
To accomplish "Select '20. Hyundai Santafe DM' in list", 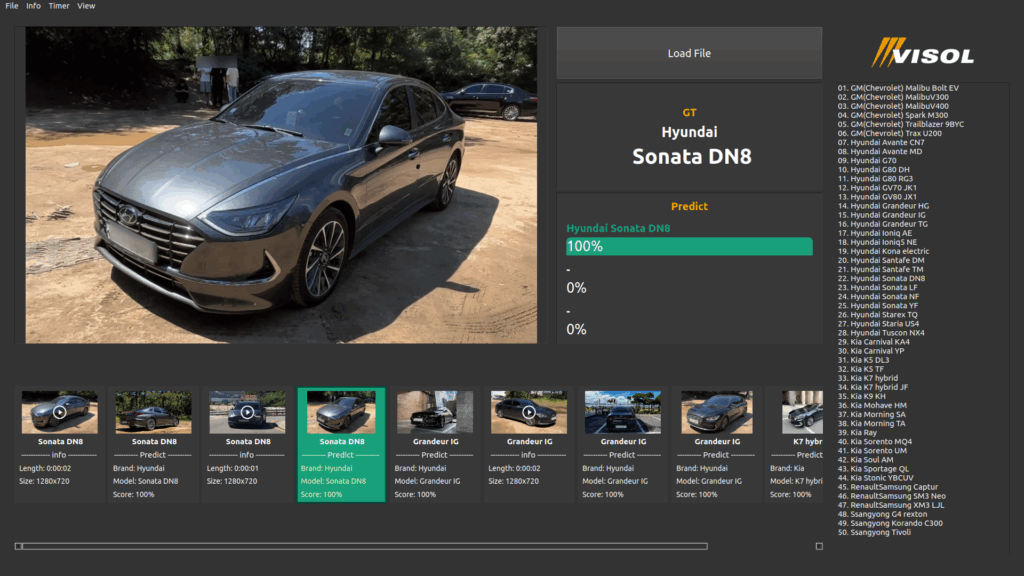I will [x=881, y=261].
